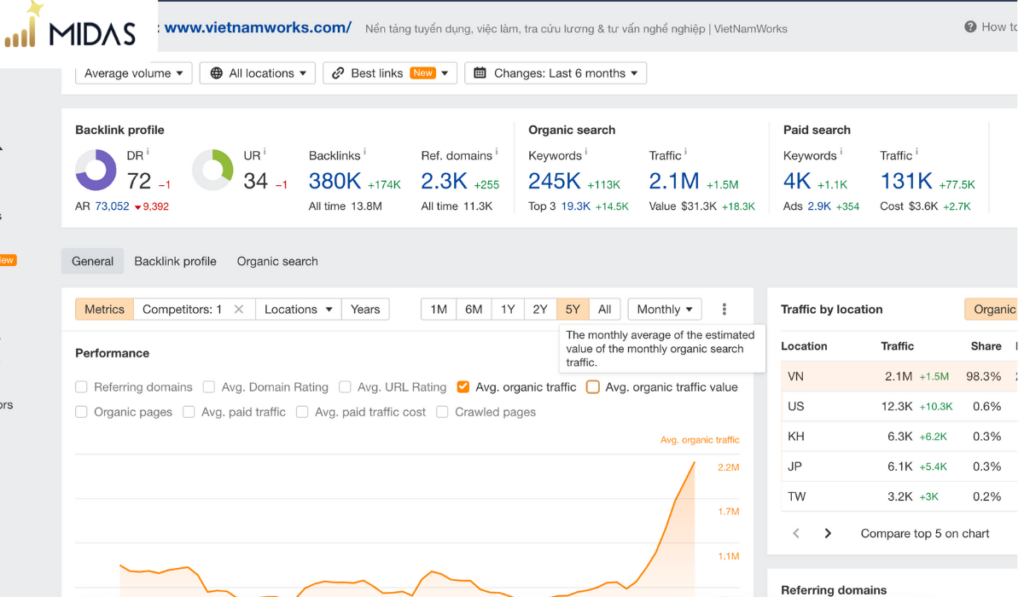Open the www.vietnamworks.com link
This screenshot has height=597, width=1024.
[x=258, y=27]
